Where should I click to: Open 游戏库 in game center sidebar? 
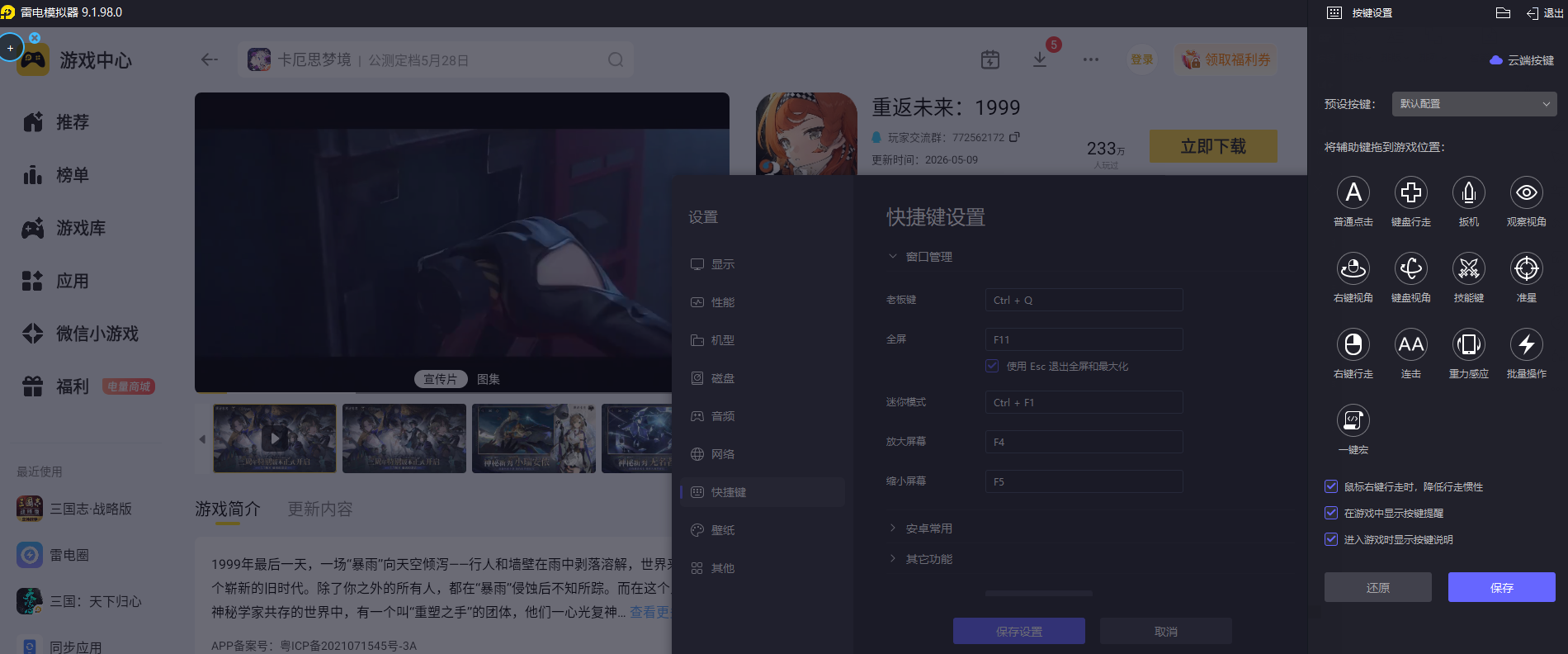tap(64, 228)
